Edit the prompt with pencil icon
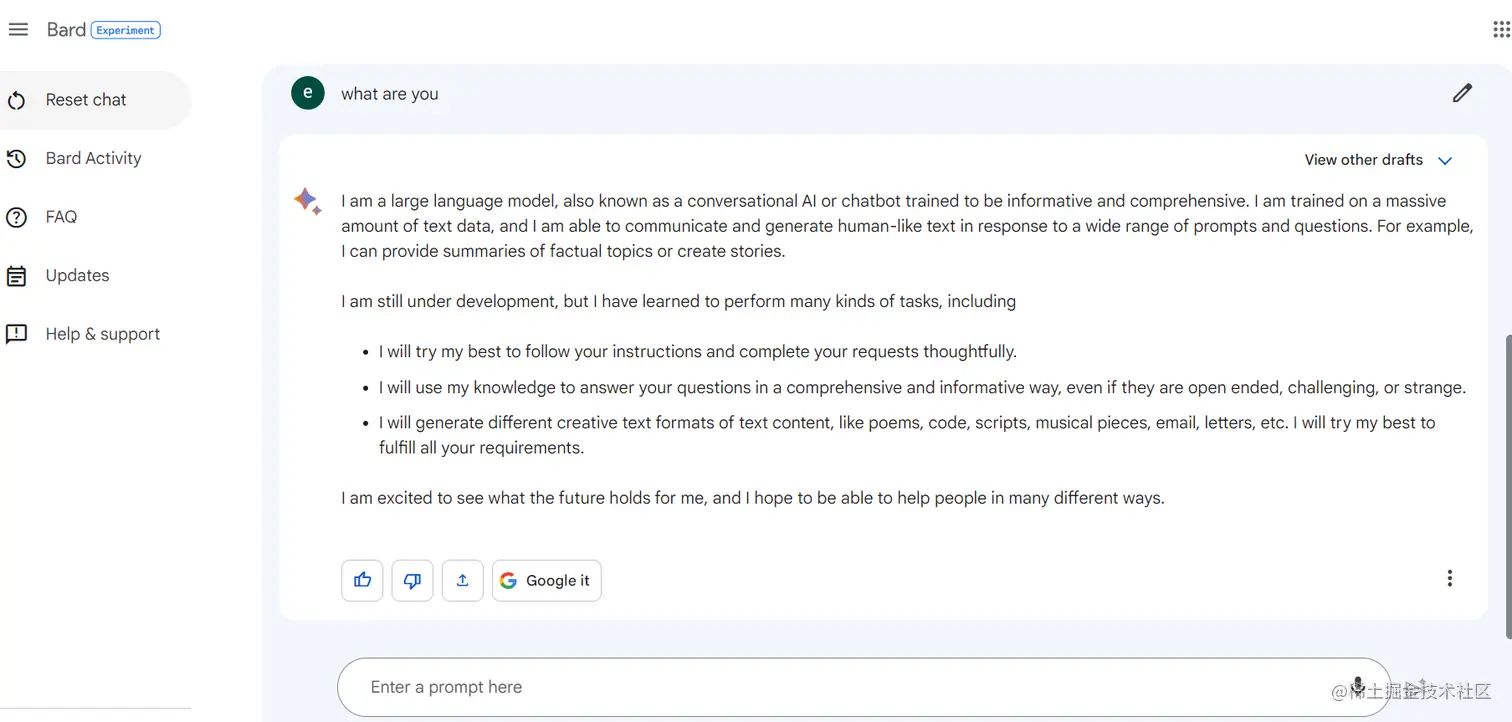The image size is (1512, 722). (1462, 93)
